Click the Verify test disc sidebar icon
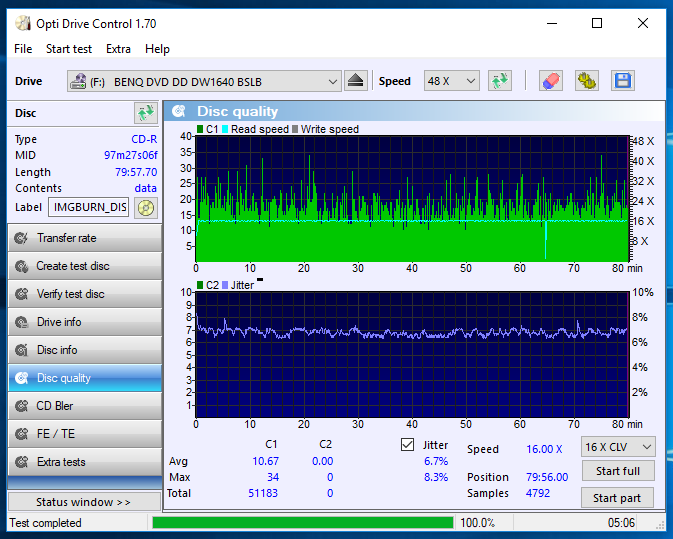 [x=21, y=294]
